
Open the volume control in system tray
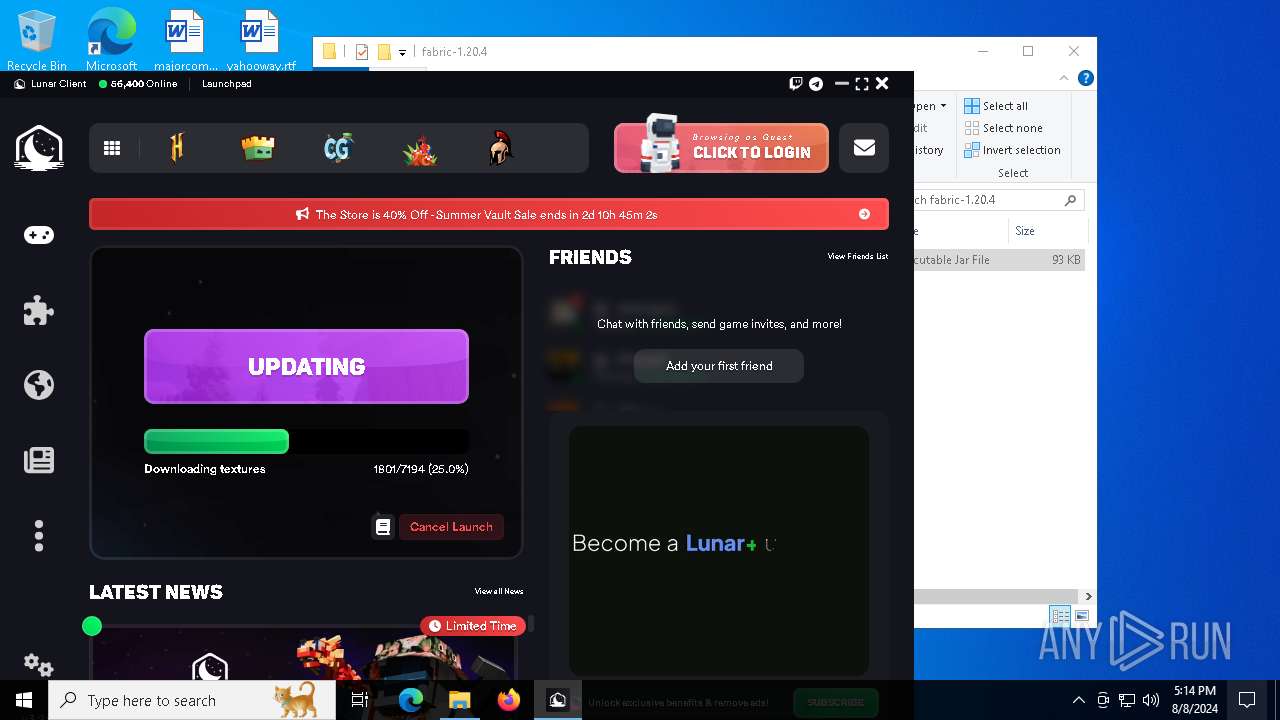tap(1150, 700)
